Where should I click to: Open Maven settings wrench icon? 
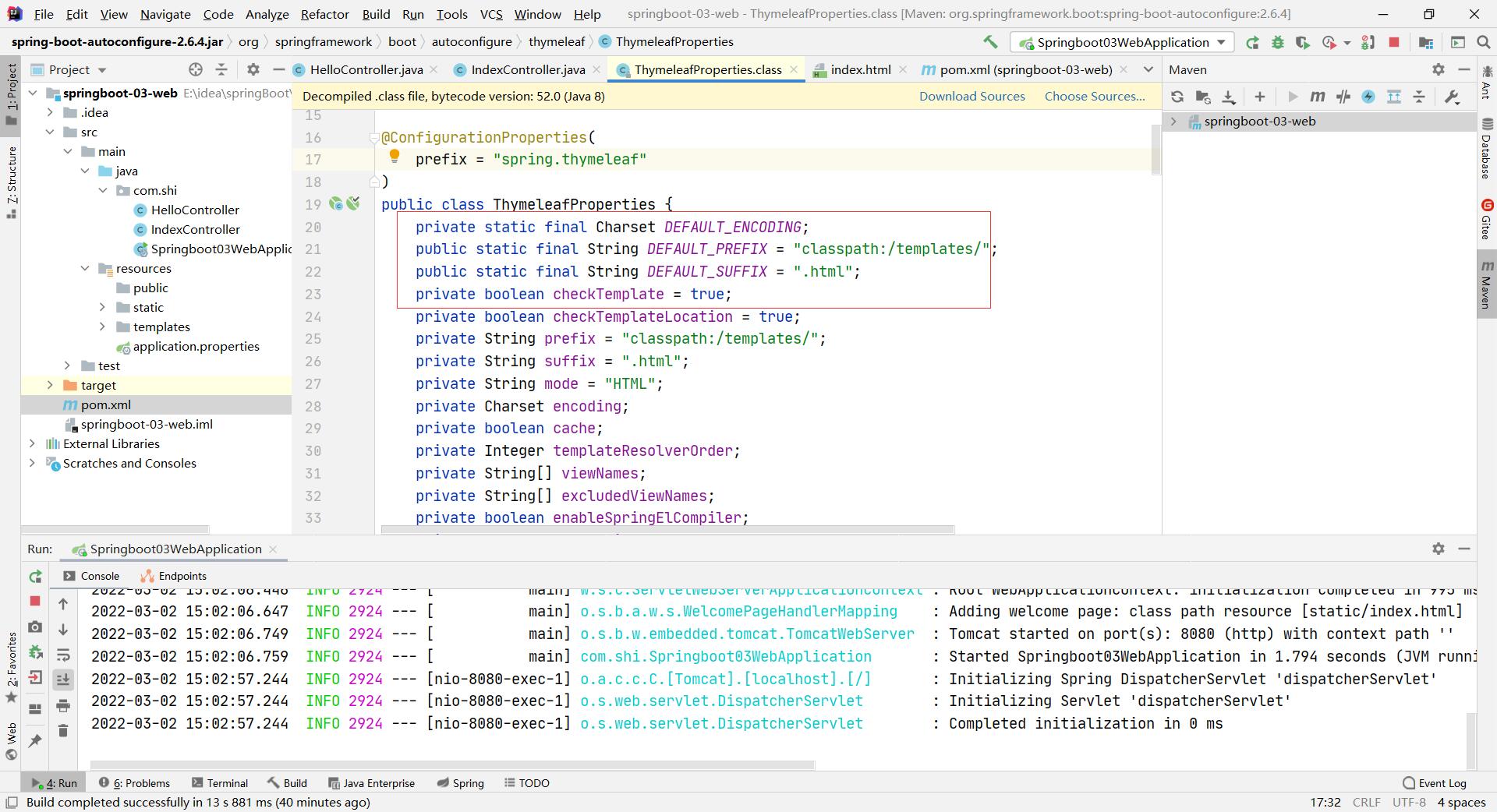pos(1452,97)
